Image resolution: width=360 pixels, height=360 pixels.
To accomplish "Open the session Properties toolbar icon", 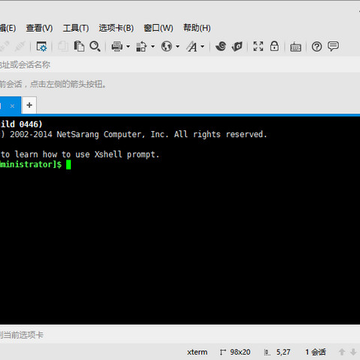I will (42, 46).
